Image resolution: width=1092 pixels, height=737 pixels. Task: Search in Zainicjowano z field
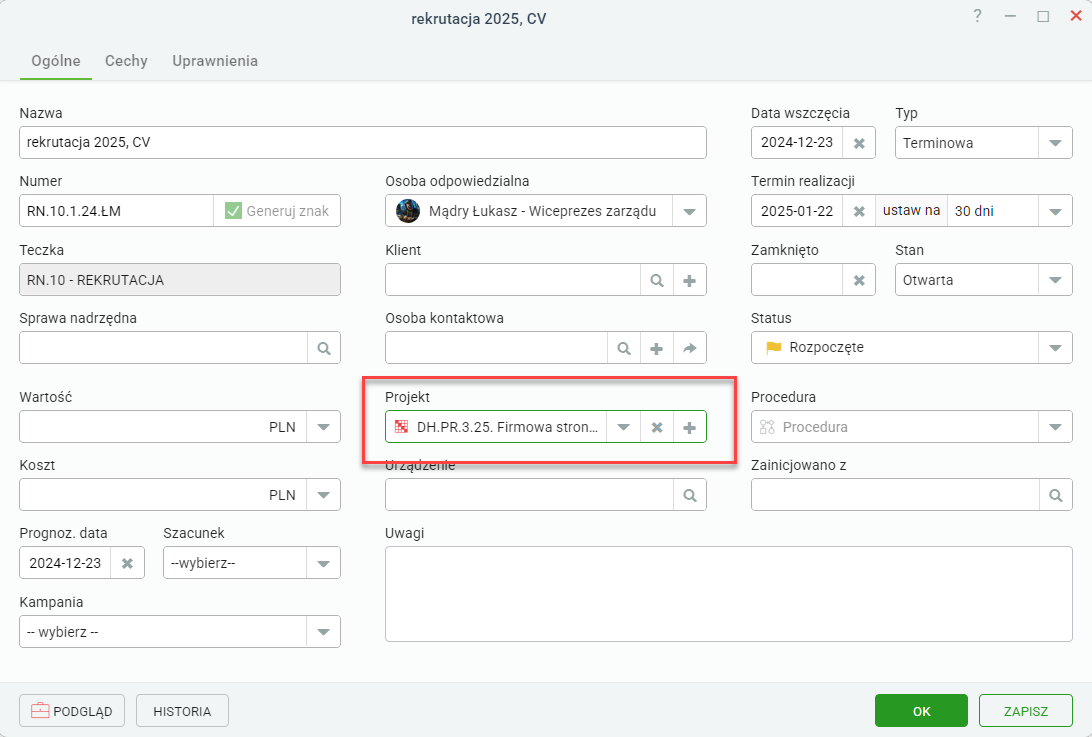pos(1056,495)
